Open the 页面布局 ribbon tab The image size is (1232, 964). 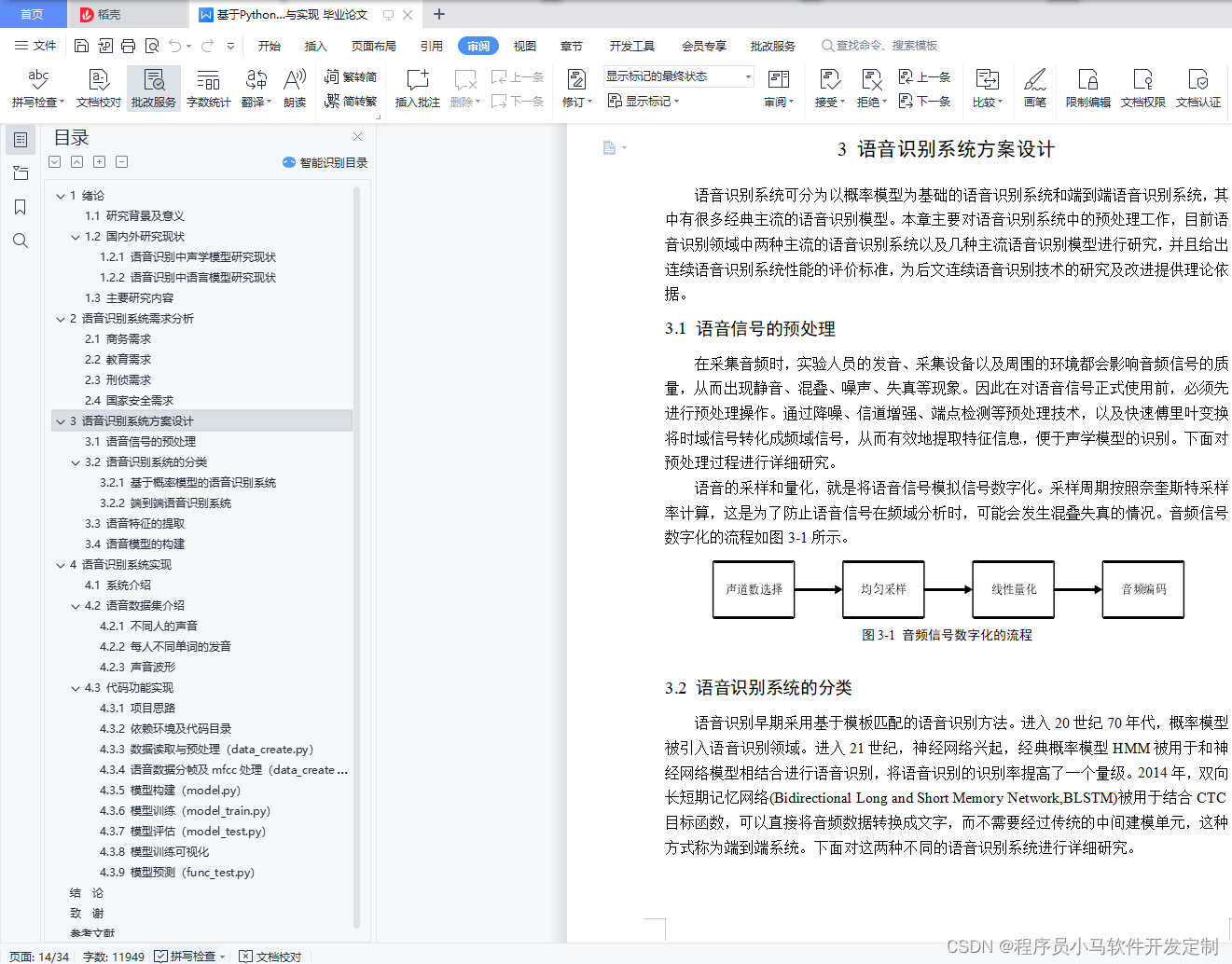pos(374,46)
